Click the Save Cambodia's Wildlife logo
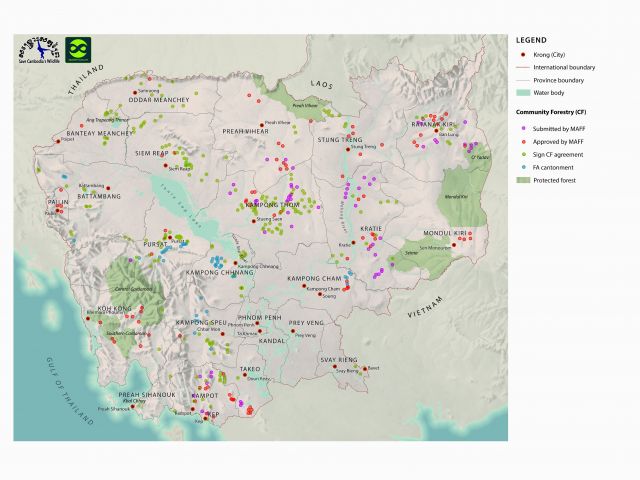Screen dimensions: 640x480 pyautogui.click(x=38, y=52)
